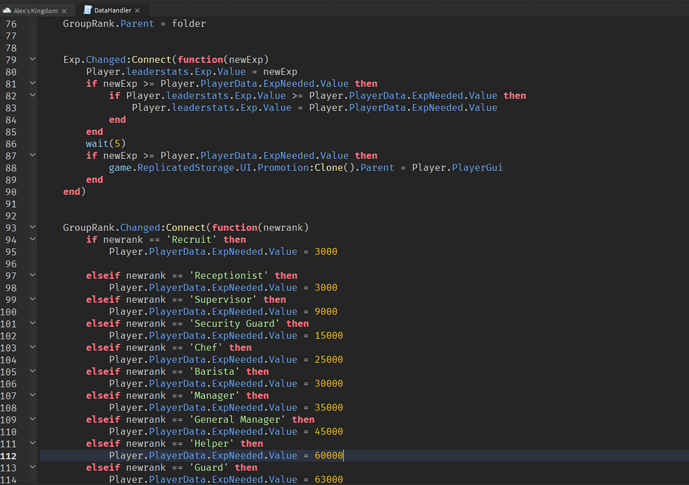Collapse the 'Manager' elseif at line 107

[x=32, y=396]
